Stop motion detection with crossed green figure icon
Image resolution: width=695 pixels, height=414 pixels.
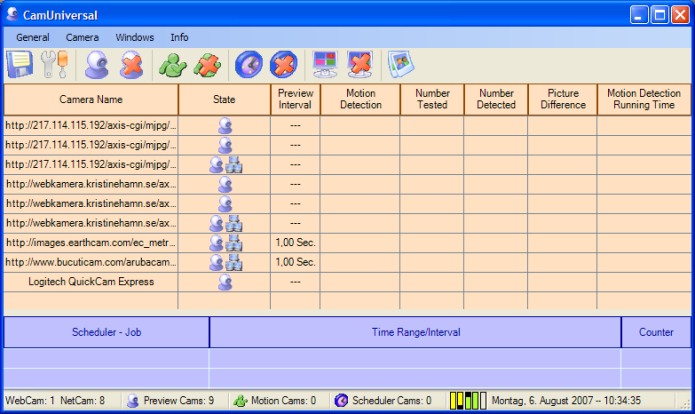pos(207,65)
